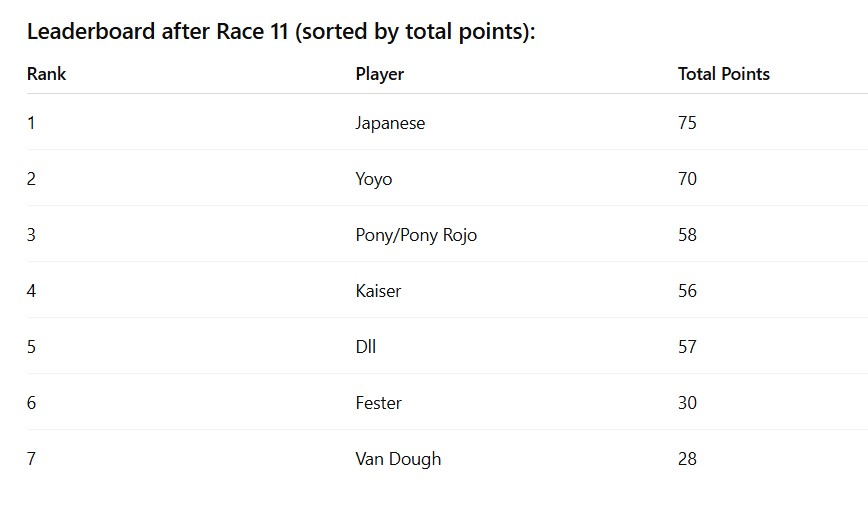This screenshot has height=528, width=868.
Task: Select the player name Yoyo
Action: click(x=374, y=179)
